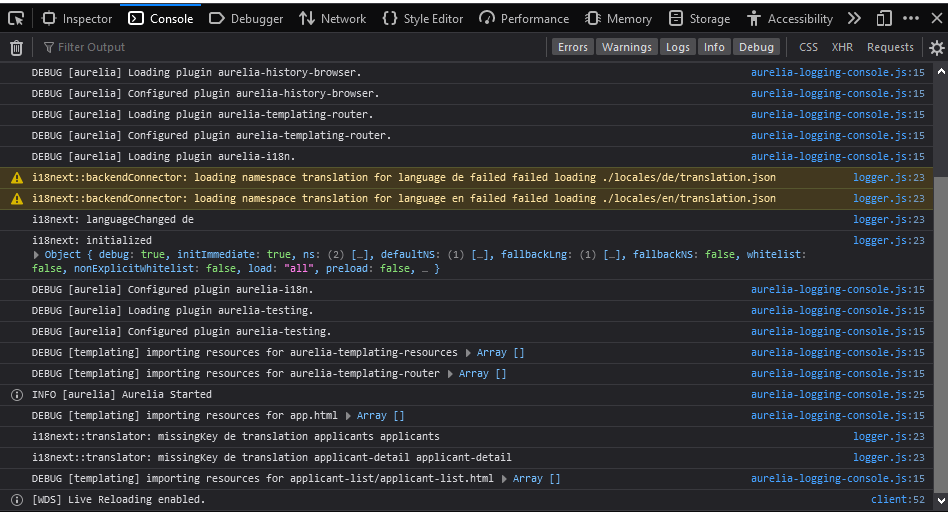
Task: Click scrollbar down arrow
Action: [941, 501]
